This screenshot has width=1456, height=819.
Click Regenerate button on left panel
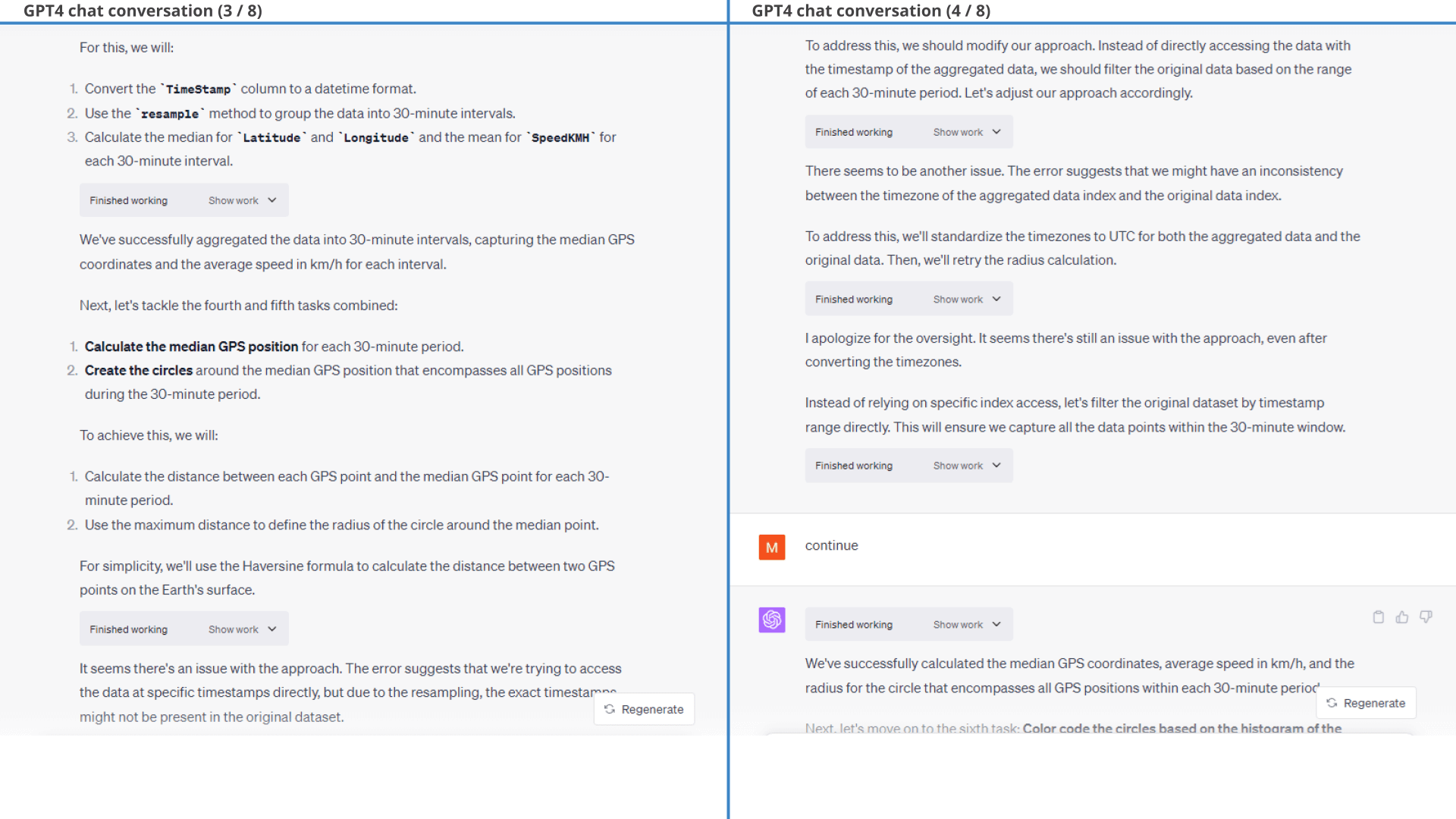644,709
